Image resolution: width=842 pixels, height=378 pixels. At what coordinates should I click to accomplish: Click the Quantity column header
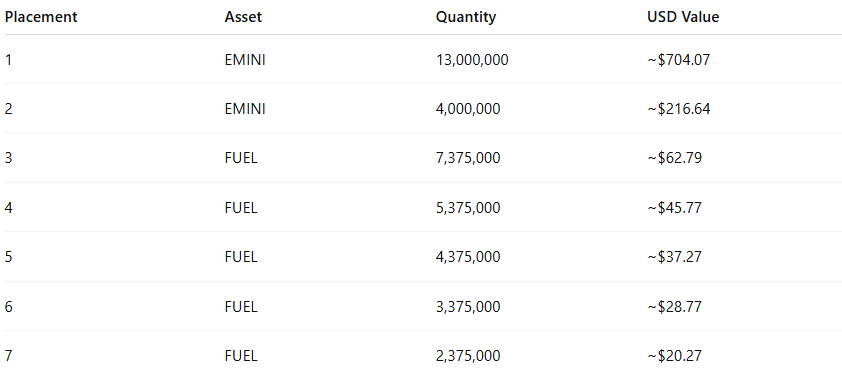[x=466, y=17]
